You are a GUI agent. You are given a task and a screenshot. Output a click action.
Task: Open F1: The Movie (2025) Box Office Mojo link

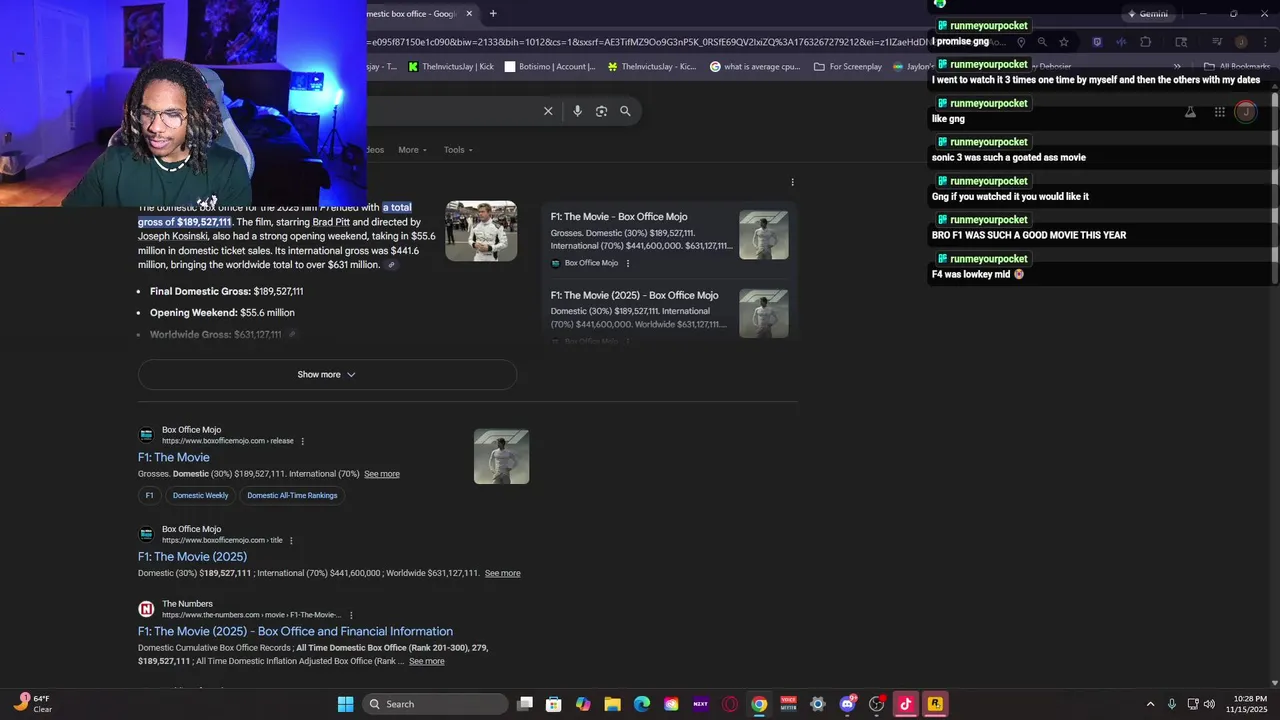coord(192,556)
